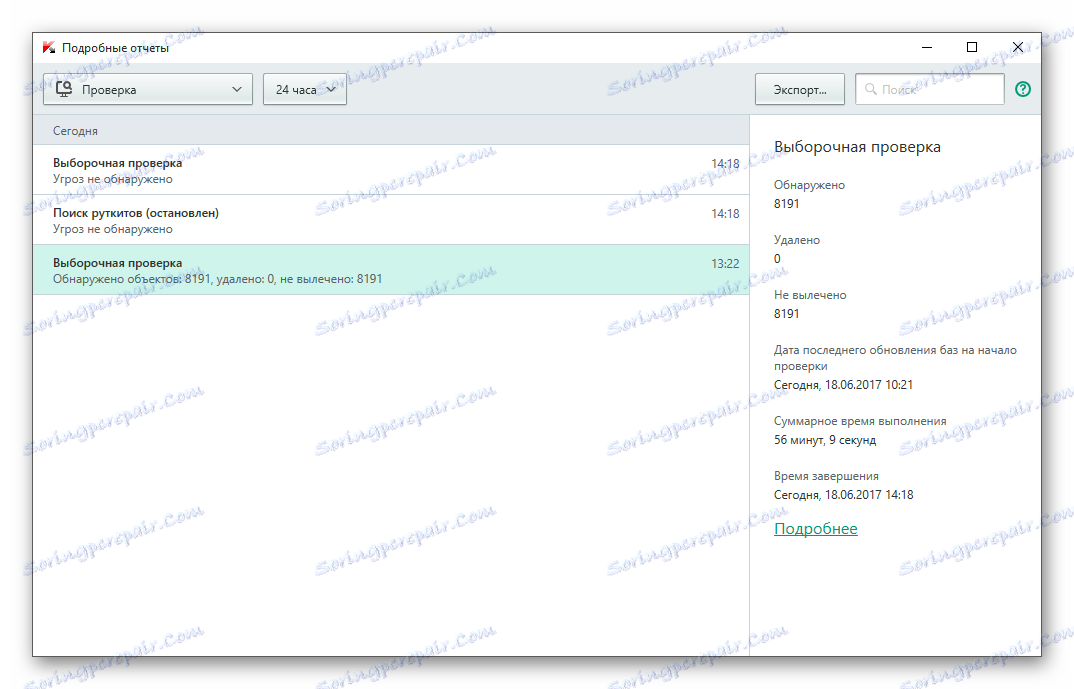
Task: Click the Обнаружено объектов: 8191 summary line
Action: 217,279
